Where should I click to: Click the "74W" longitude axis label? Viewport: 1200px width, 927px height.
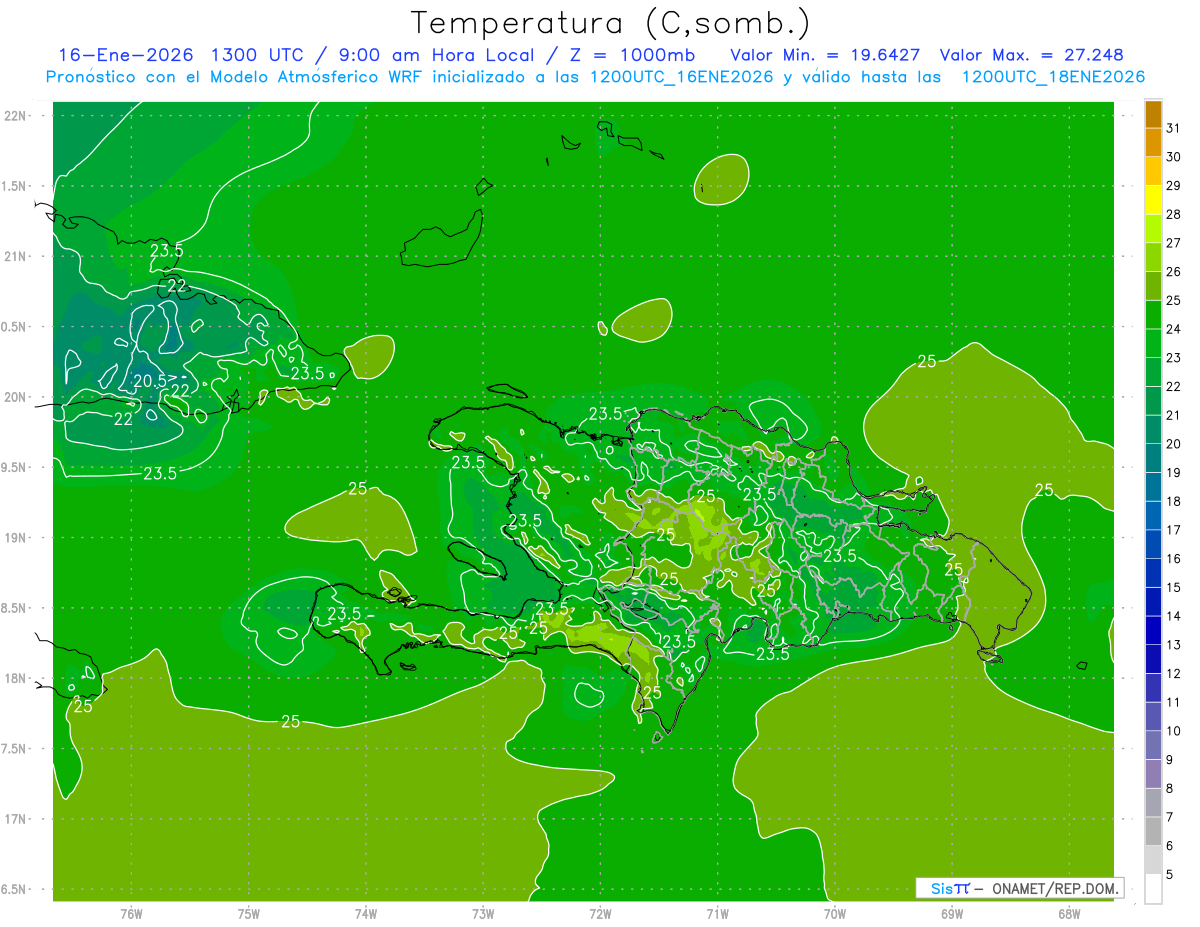pos(366,913)
